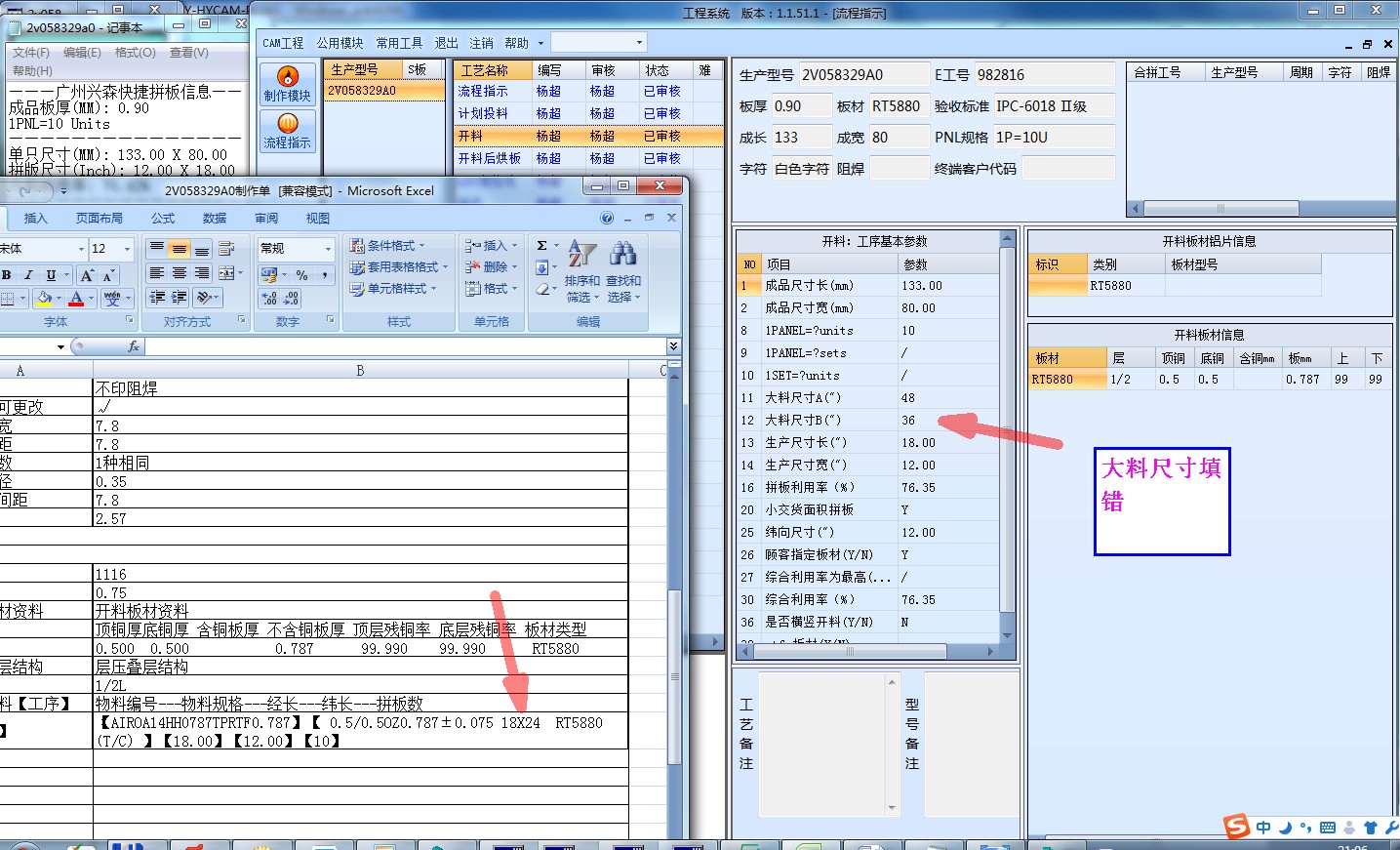
Task: Click 退出 in CAM menu bar
Action: click(x=446, y=43)
